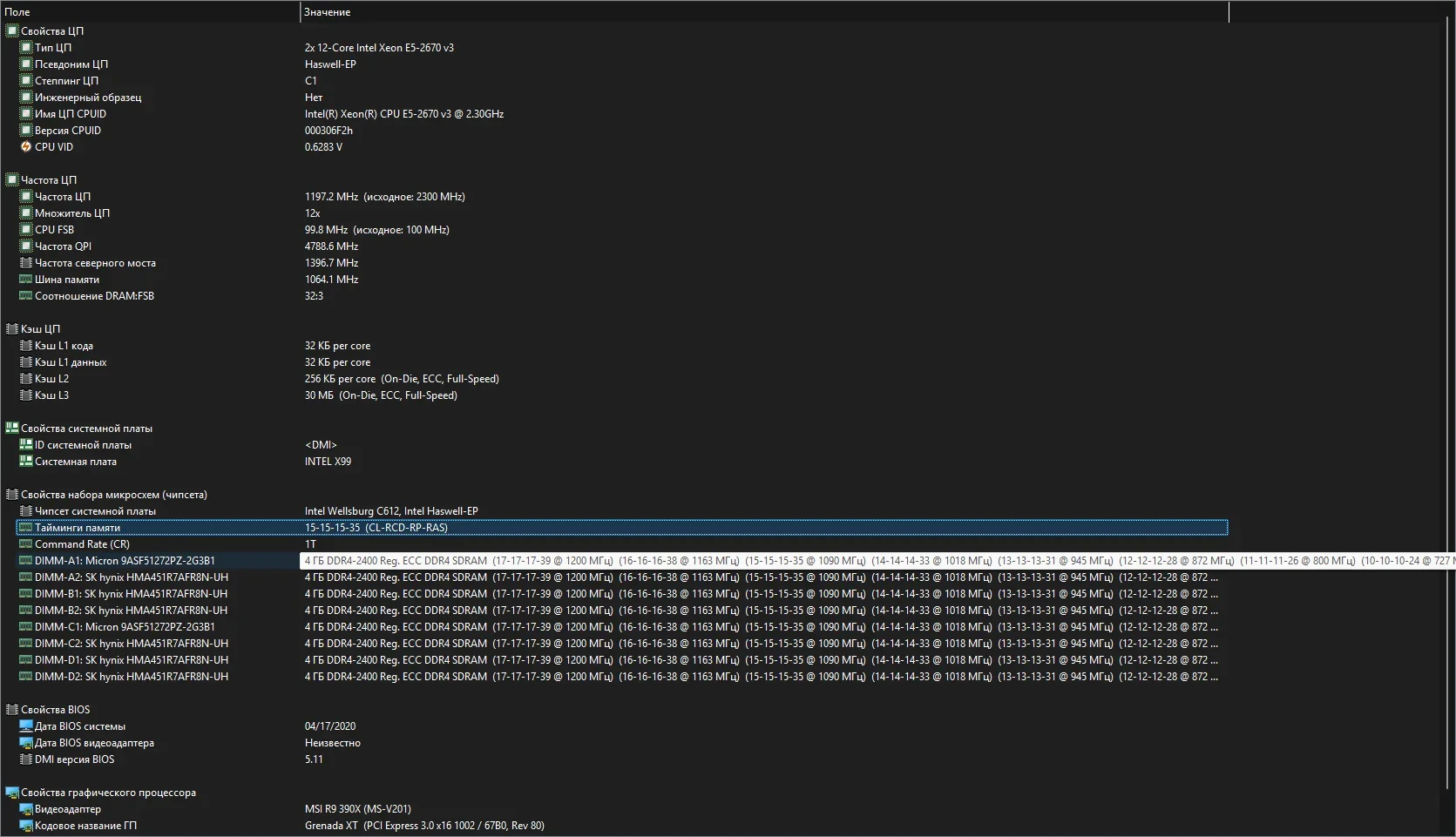The width and height of the screenshot is (1456, 837).
Task: Click the Инженерный образец field label
Action: click(x=88, y=98)
